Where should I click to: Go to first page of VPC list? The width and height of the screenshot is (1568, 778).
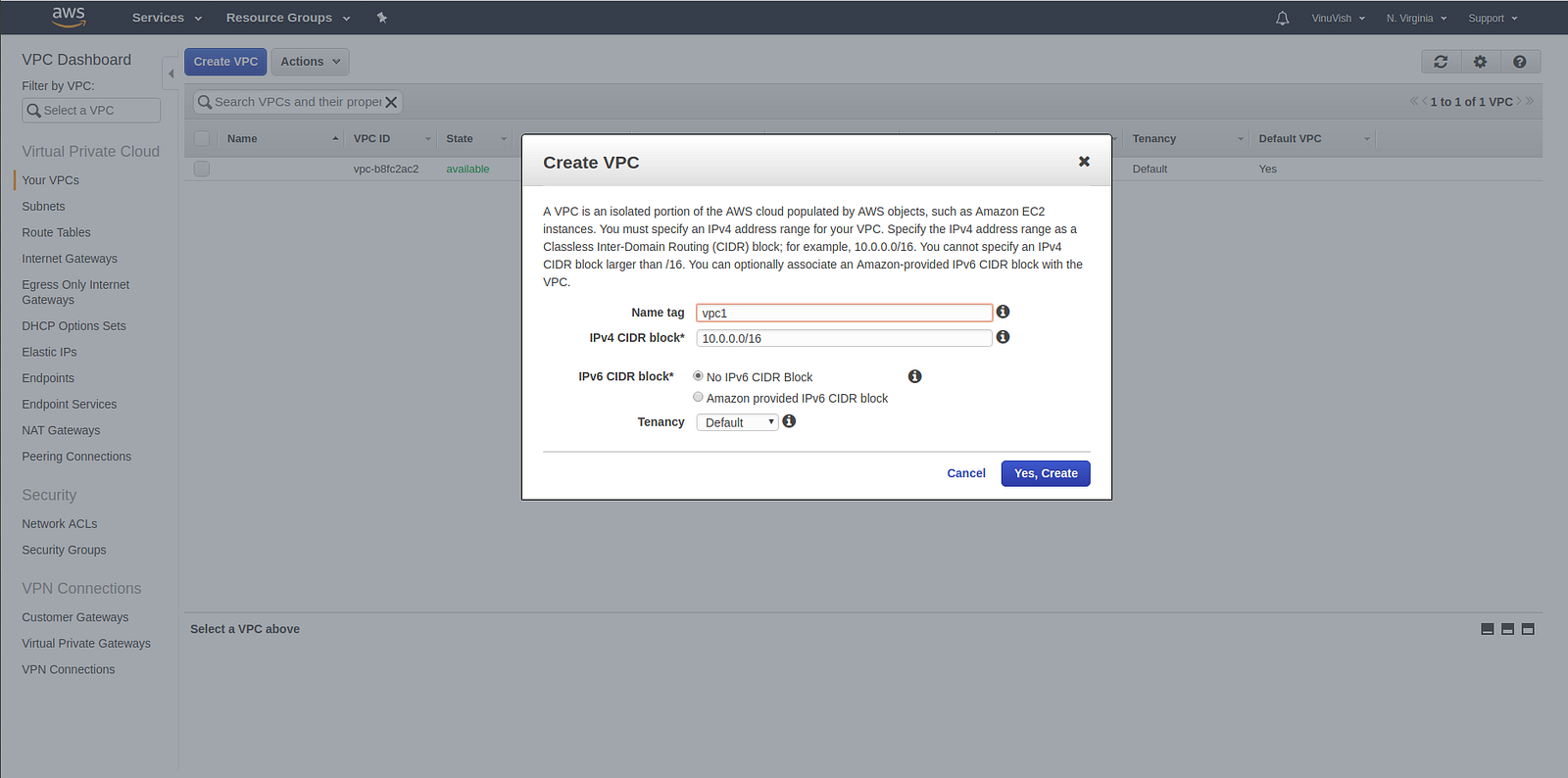(1414, 101)
